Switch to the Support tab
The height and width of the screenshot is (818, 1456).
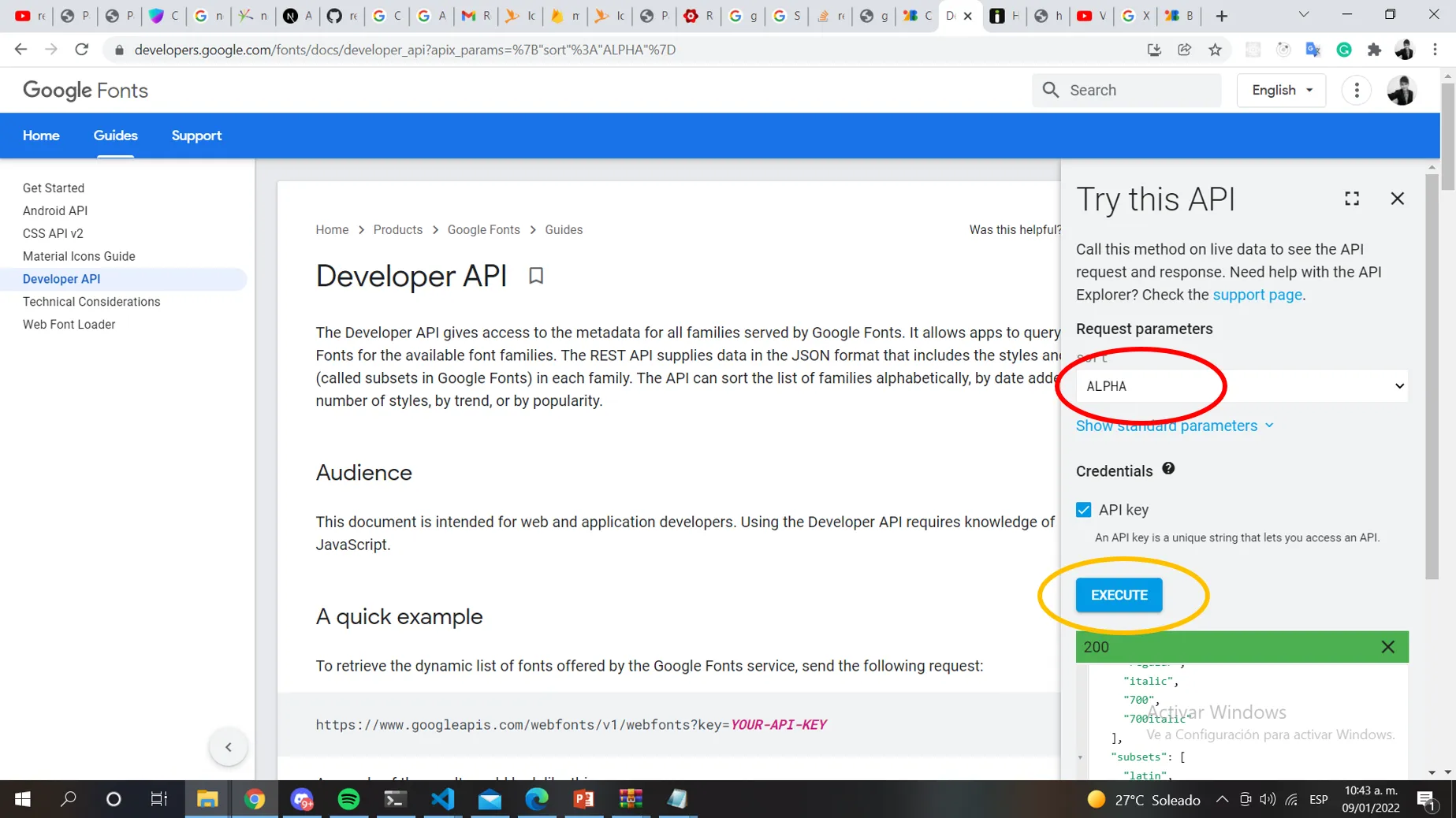tap(196, 136)
